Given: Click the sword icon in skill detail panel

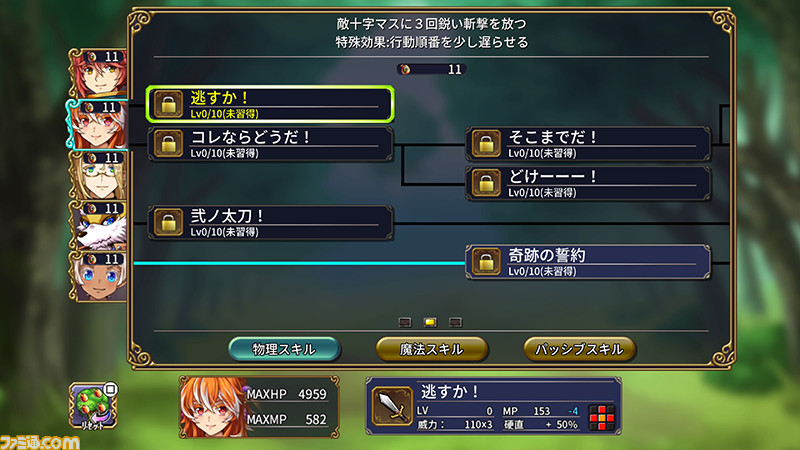Looking at the screenshot, I should click(392, 406).
